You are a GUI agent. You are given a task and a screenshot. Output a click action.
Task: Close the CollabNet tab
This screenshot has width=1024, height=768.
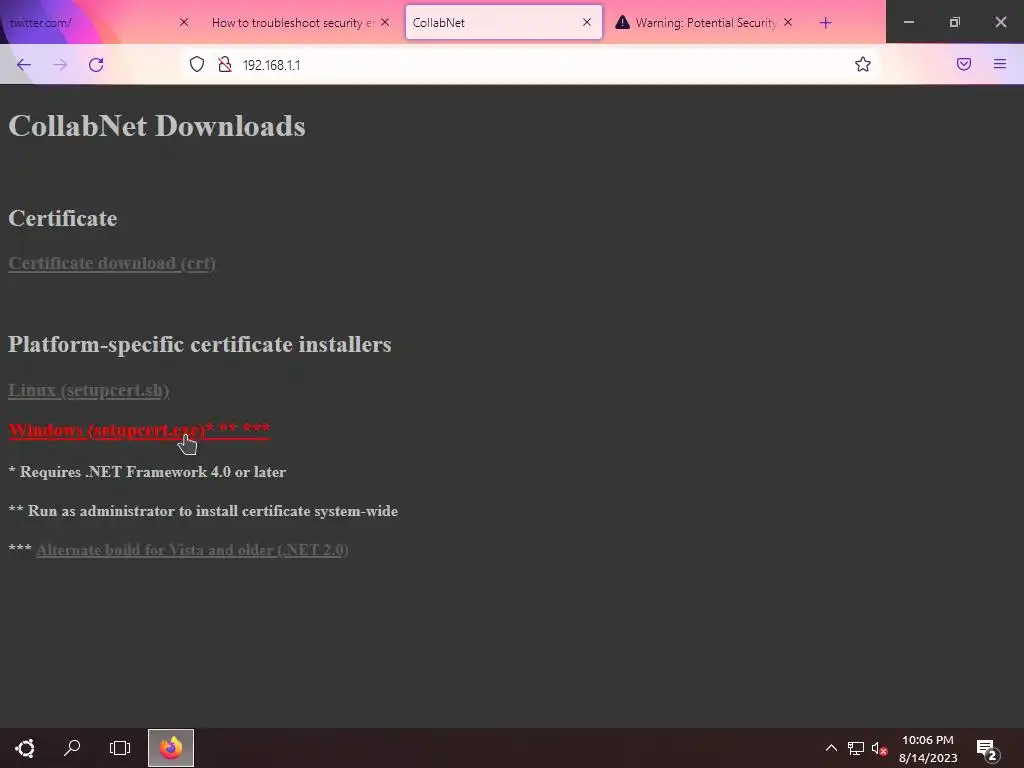point(586,22)
